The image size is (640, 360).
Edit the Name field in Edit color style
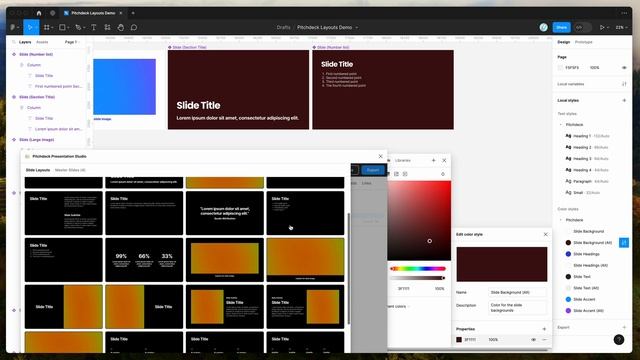point(517,293)
